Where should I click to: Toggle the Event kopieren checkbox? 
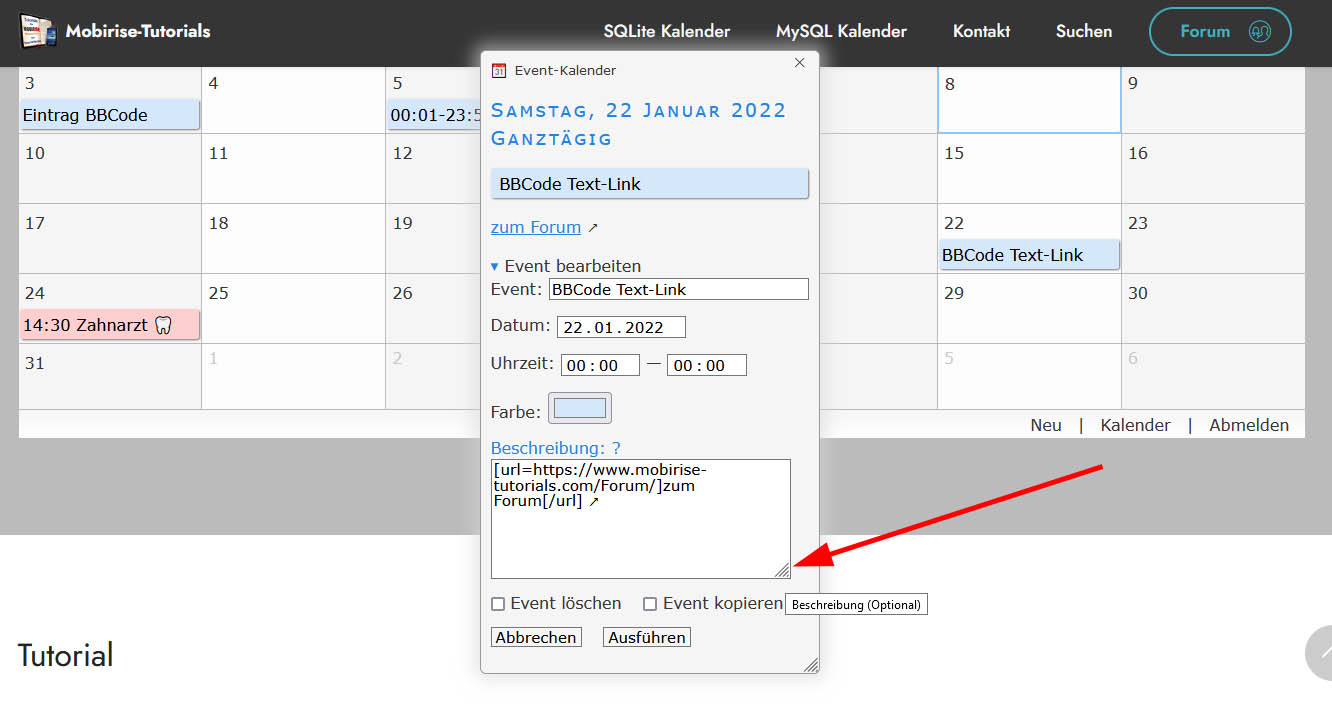click(x=650, y=604)
